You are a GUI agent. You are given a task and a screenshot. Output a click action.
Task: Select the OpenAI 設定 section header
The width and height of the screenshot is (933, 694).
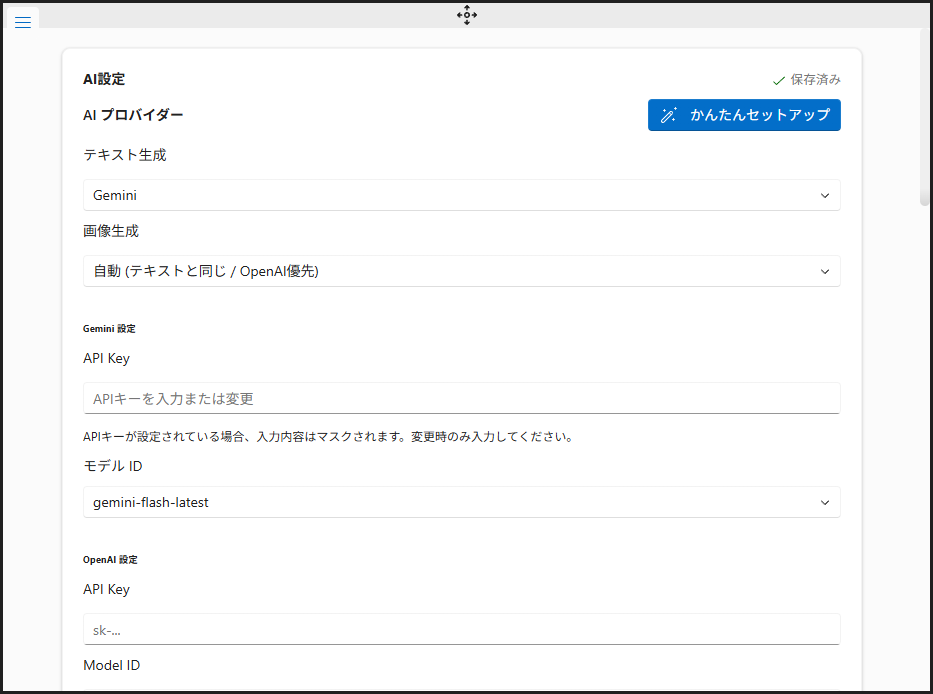tap(110, 559)
